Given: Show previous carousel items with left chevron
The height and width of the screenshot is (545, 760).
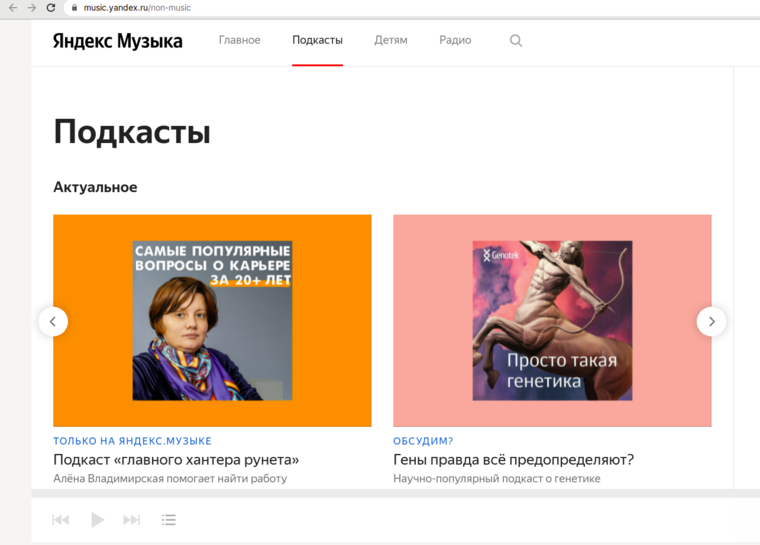Looking at the screenshot, I should point(53,321).
